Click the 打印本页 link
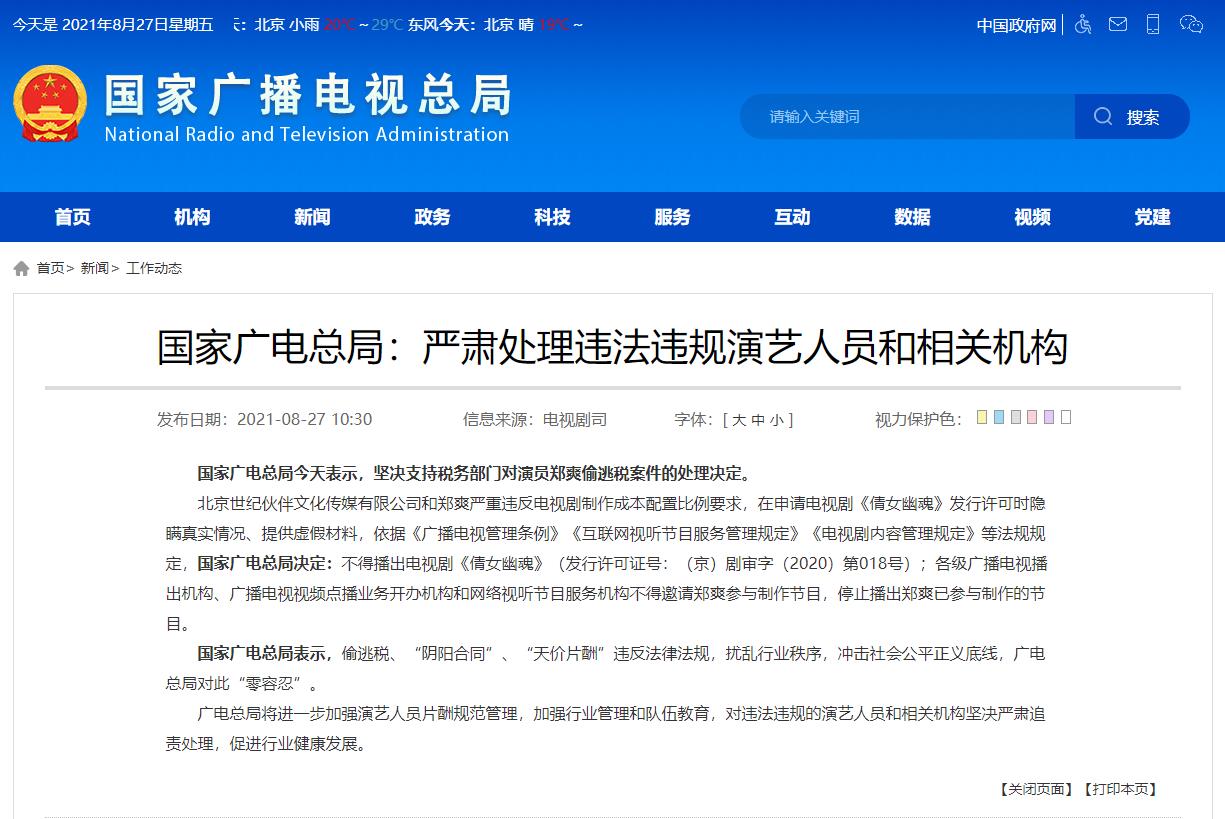The width and height of the screenshot is (1225, 819). (x=1120, y=789)
